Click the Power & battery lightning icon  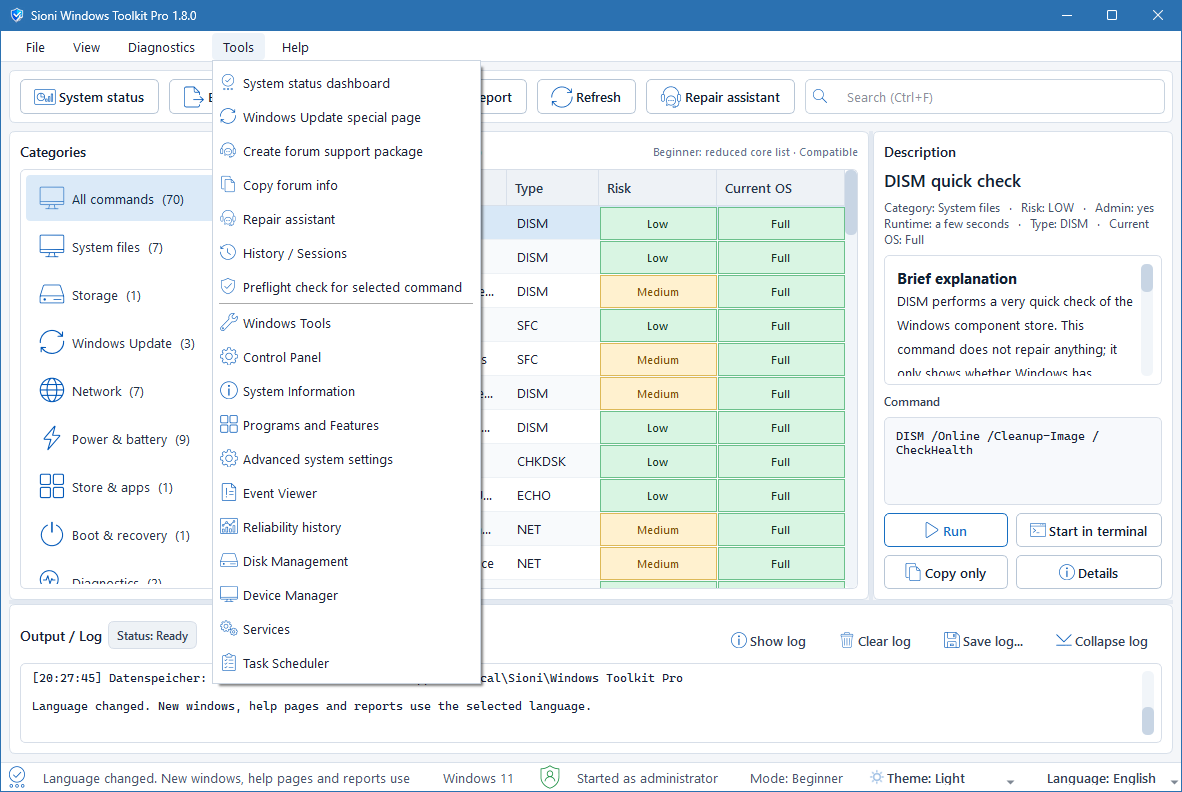(51, 438)
